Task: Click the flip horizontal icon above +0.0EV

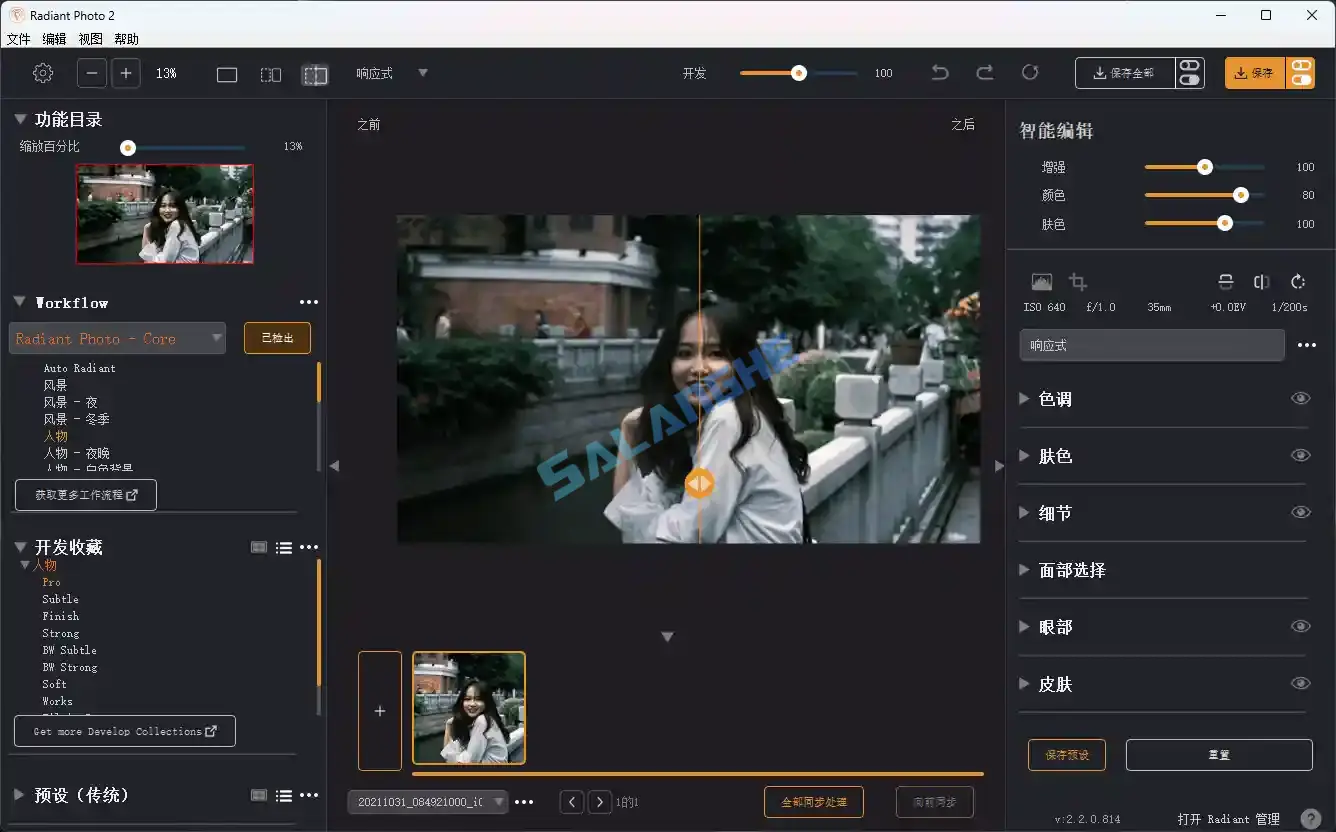Action: (x=1226, y=281)
